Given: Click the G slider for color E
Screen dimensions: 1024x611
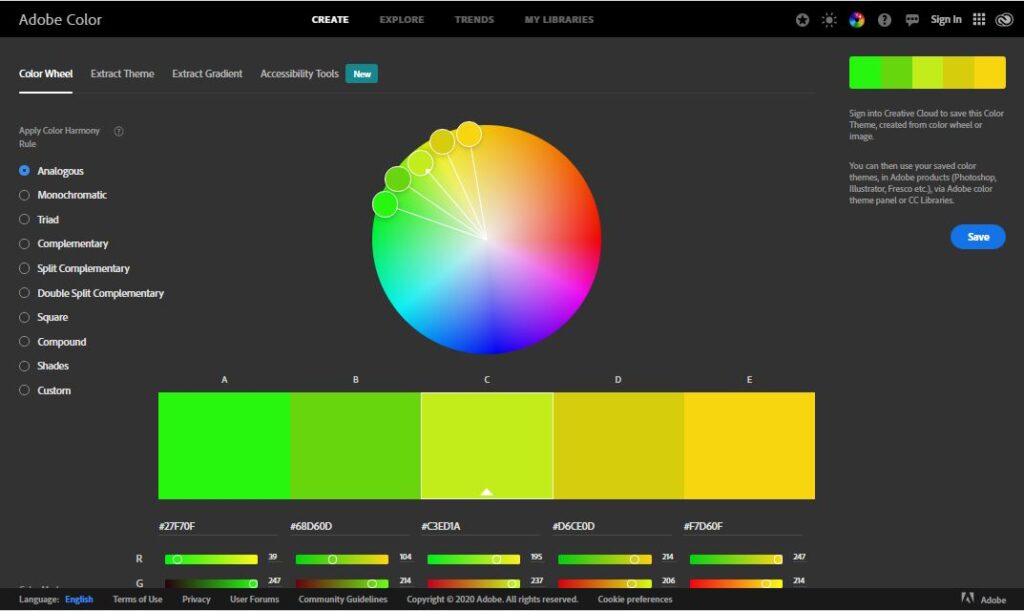Looking at the screenshot, I should pyautogui.click(x=736, y=584).
